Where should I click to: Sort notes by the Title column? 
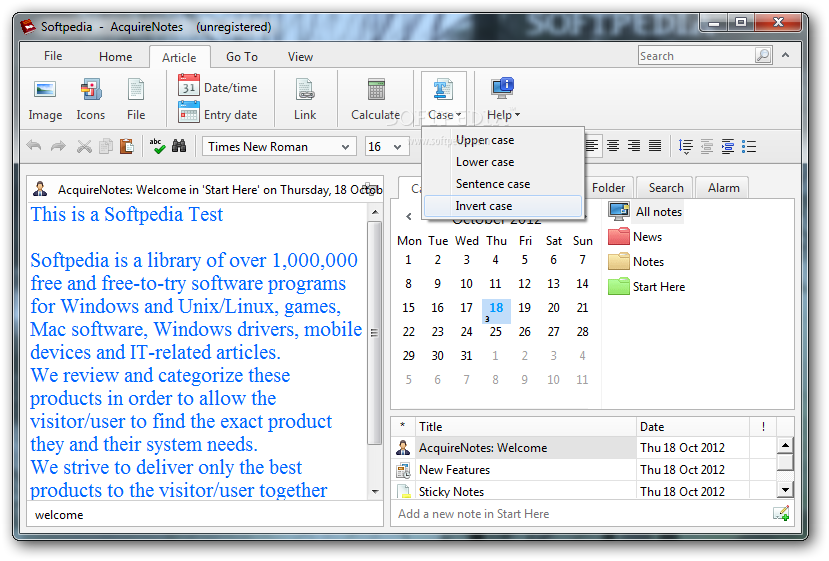tap(526, 427)
